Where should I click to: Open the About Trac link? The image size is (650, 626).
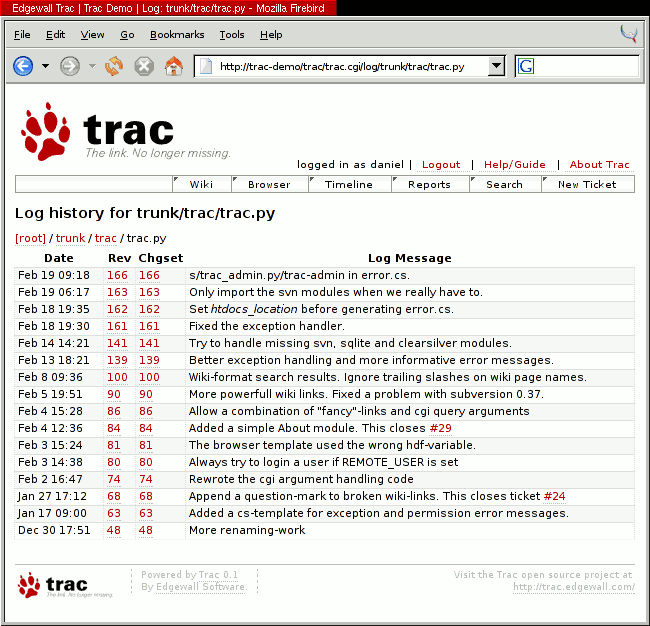point(599,165)
